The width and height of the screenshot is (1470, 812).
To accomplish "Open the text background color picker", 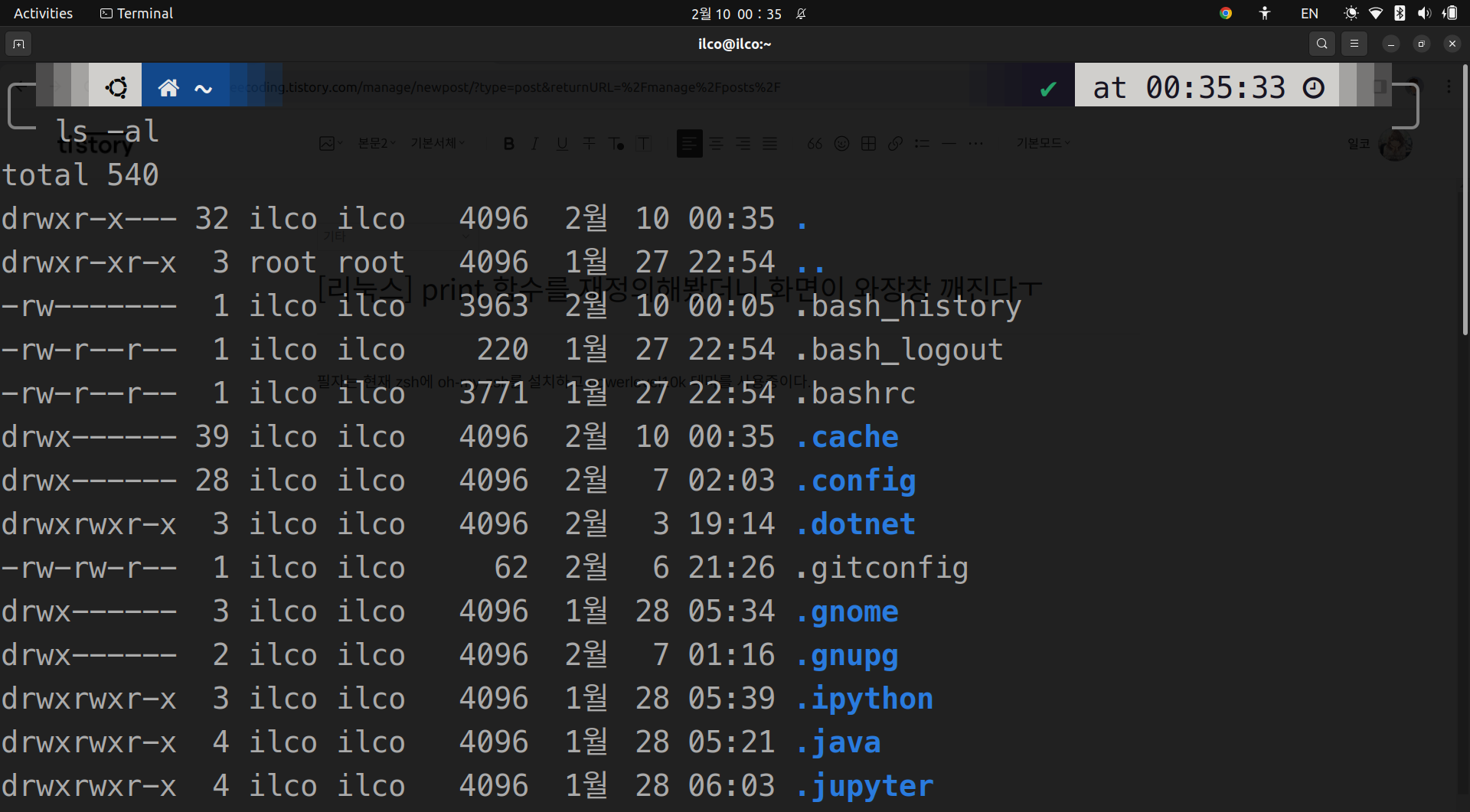I will click(x=643, y=143).
